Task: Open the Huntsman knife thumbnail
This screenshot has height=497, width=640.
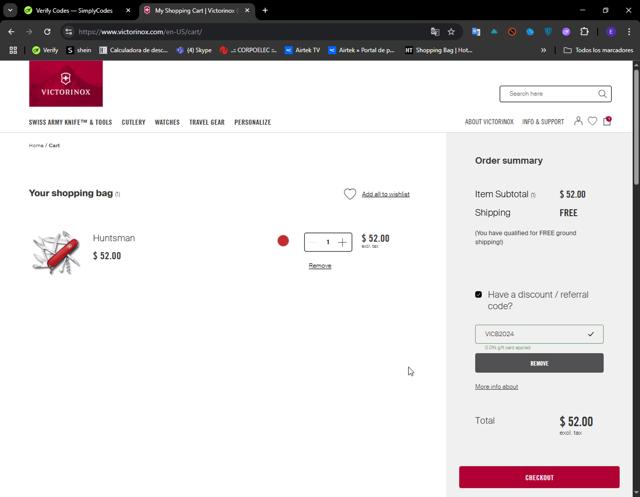Action: tap(56, 252)
